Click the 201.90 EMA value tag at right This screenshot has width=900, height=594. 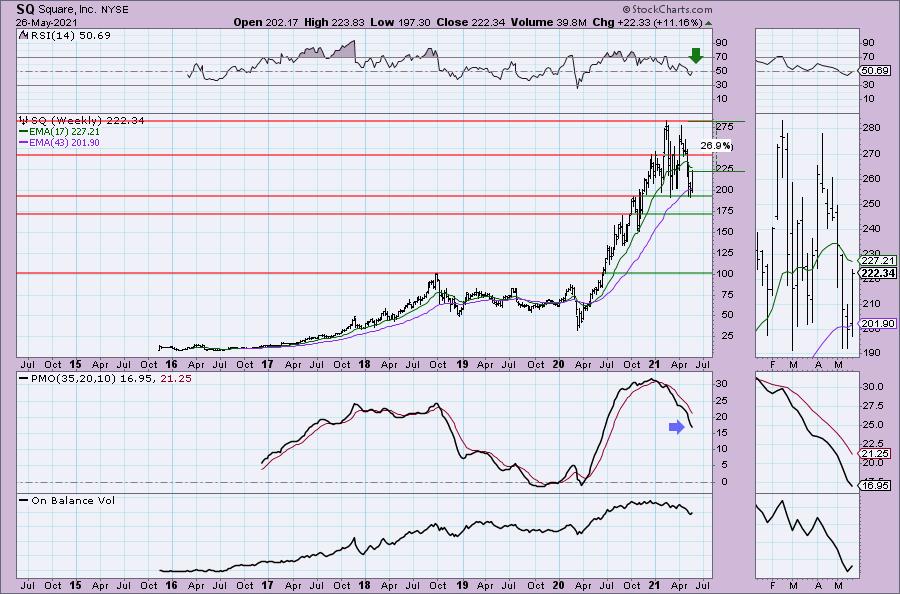click(877, 324)
